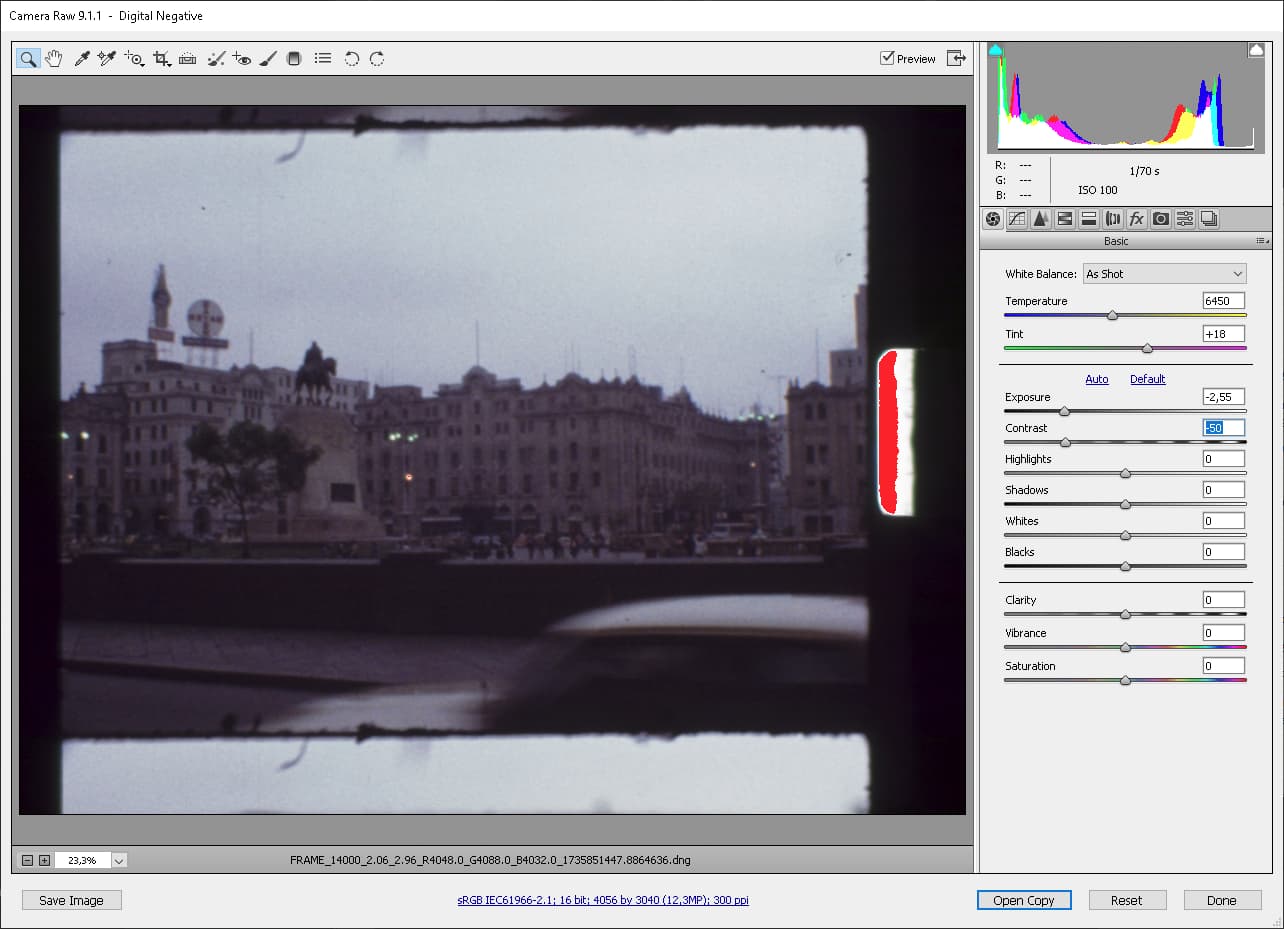Open the Camera Raw preferences dialog icon

pyautogui.click(x=322, y=59)
